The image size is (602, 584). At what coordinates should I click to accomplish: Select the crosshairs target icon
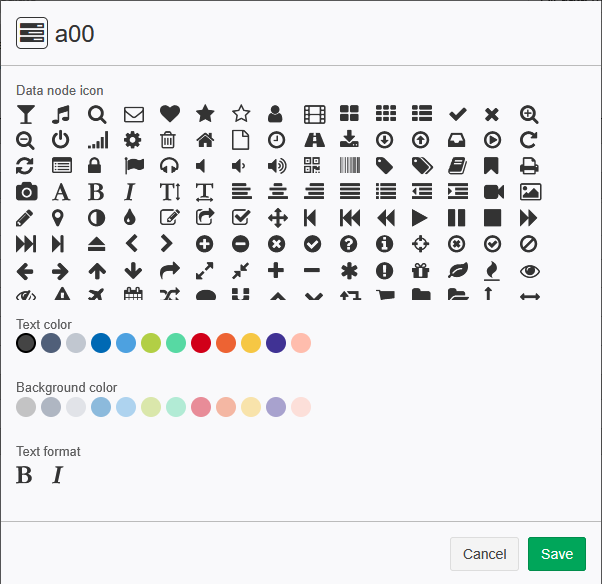tap(420, 244)
